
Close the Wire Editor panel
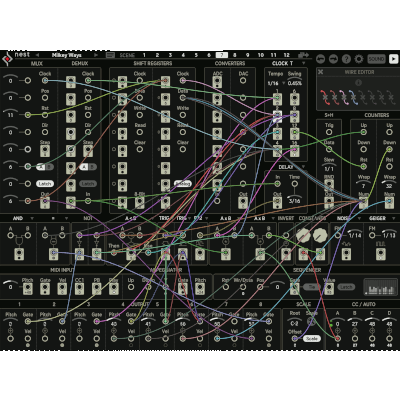coord(321,72)
